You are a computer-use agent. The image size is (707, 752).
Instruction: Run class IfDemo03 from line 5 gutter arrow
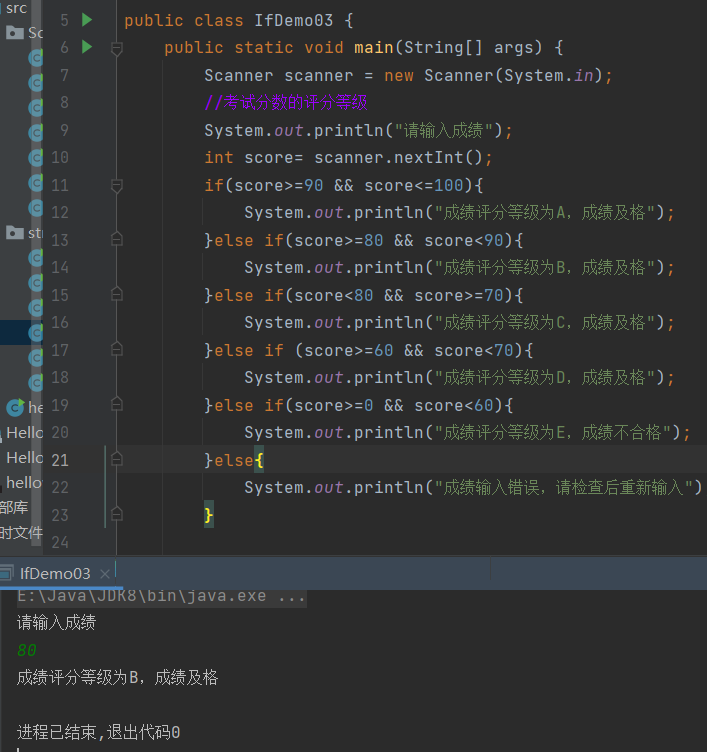point(87,20)
